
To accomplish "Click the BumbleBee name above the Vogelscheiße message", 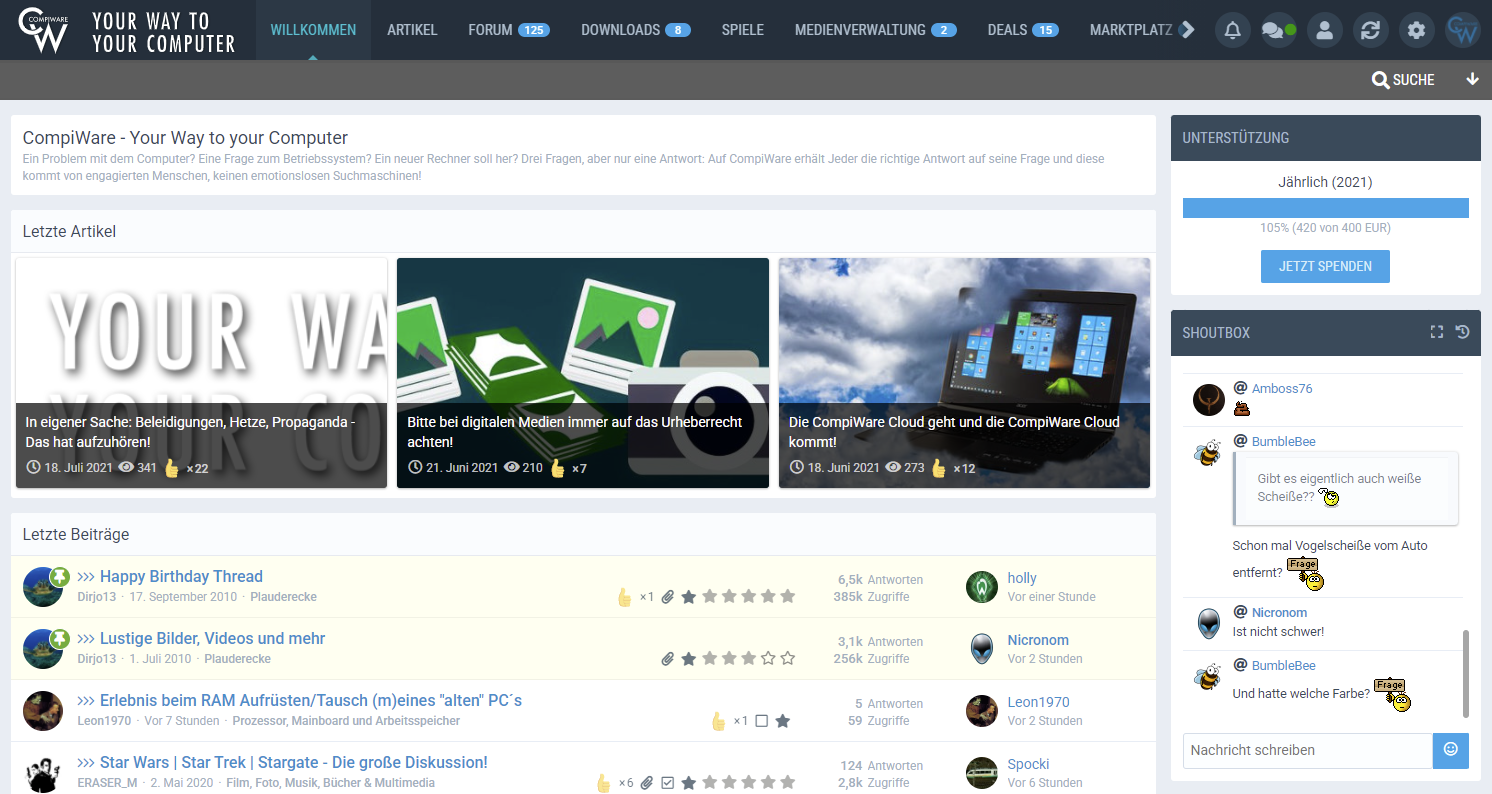I will [x=1283, y=441].
